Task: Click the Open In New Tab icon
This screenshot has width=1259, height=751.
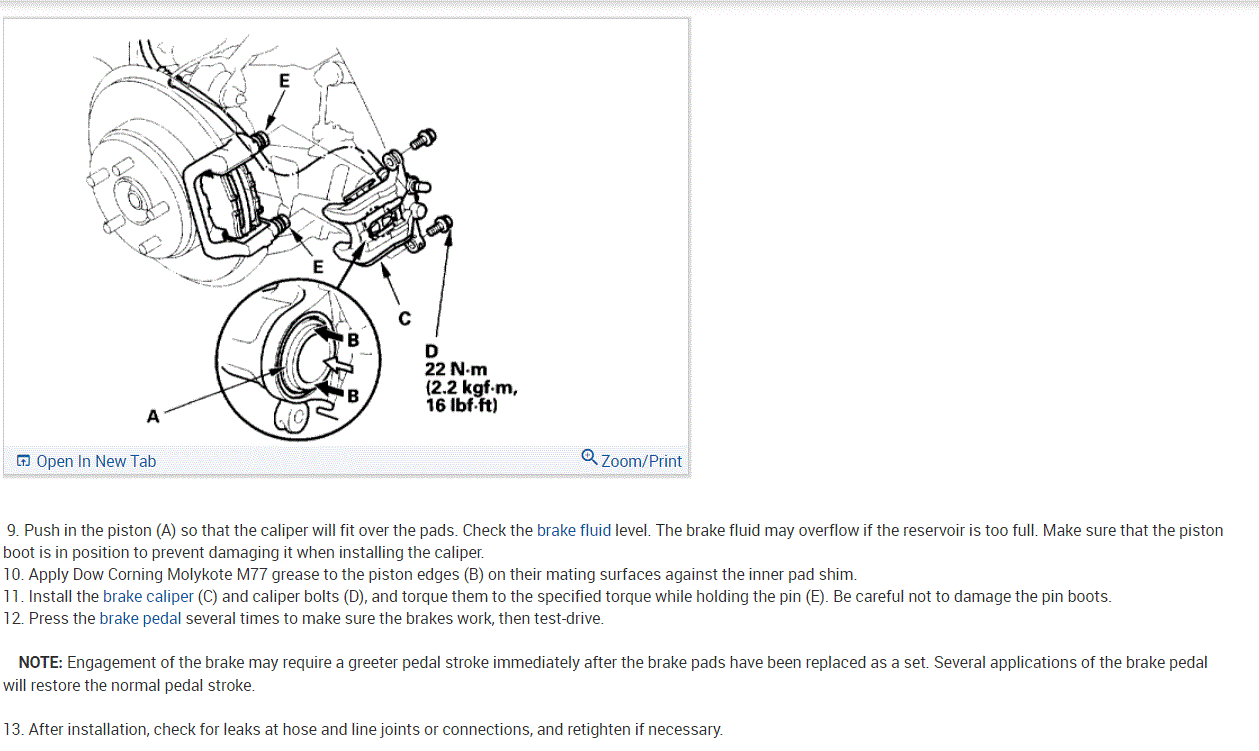Action: [23, 461]
